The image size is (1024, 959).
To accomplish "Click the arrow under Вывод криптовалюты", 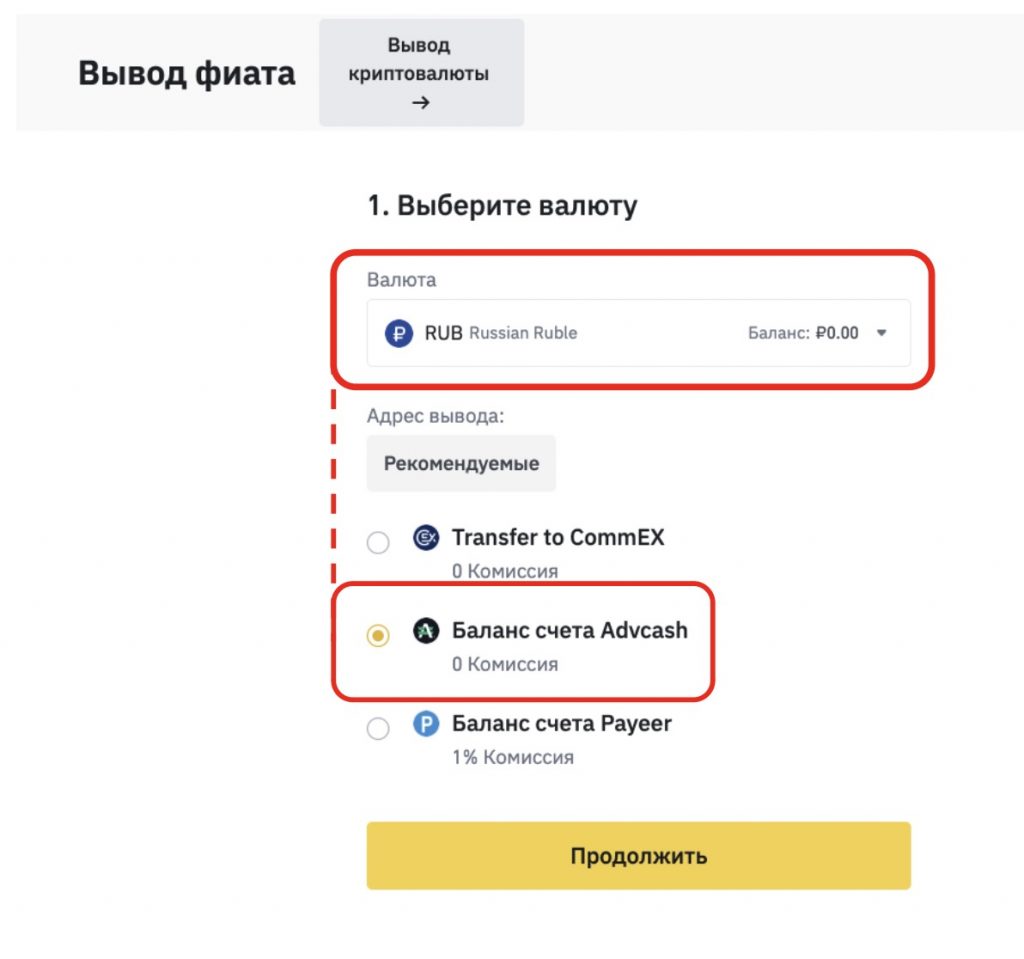I will [x=421, y=102].
